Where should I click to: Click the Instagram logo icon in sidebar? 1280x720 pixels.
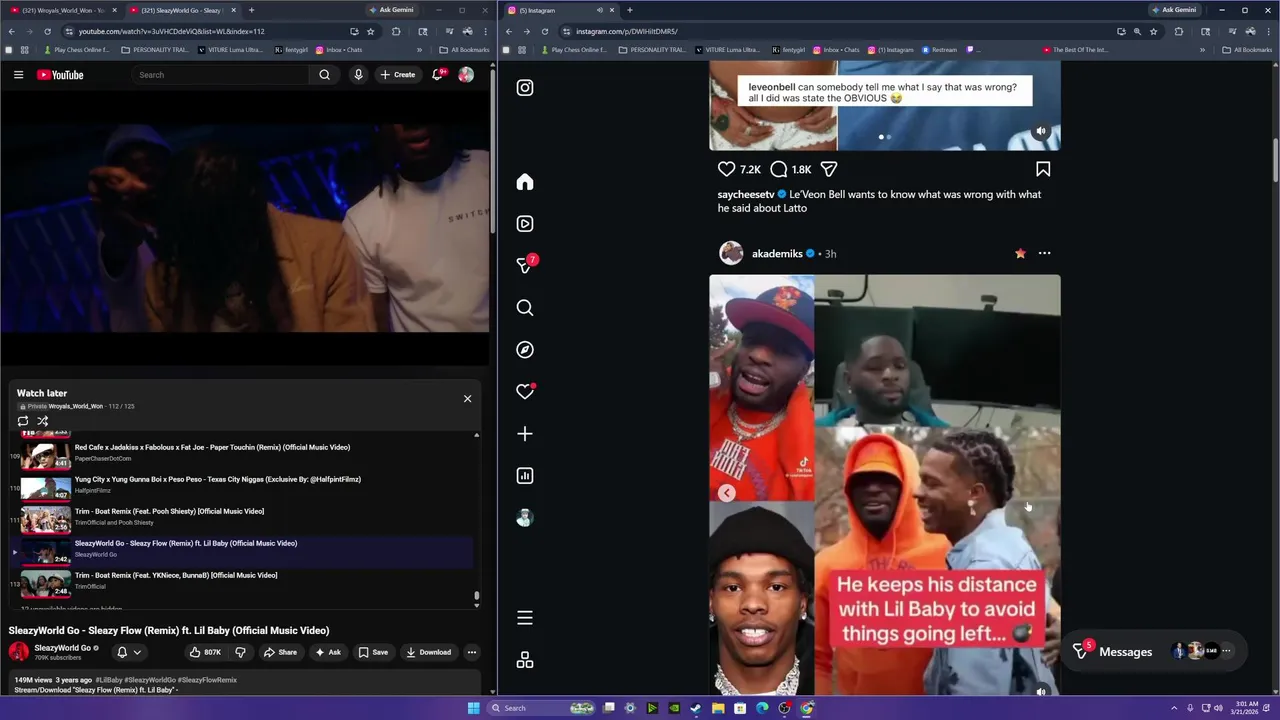pyautogui.click(x=525, y=88)
